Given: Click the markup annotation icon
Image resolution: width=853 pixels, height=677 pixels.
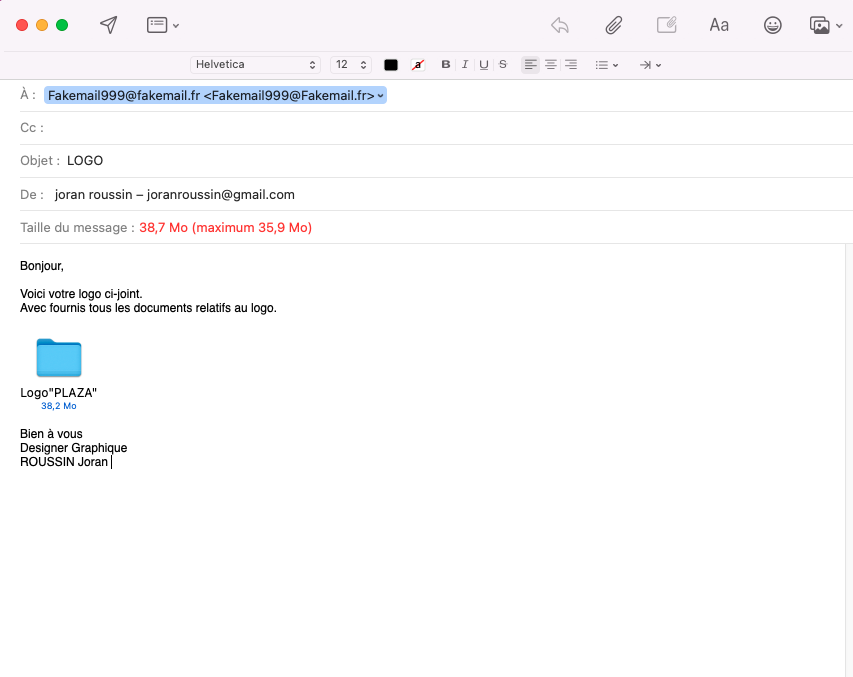Looking at the screenshot, I should coord(666,25).
